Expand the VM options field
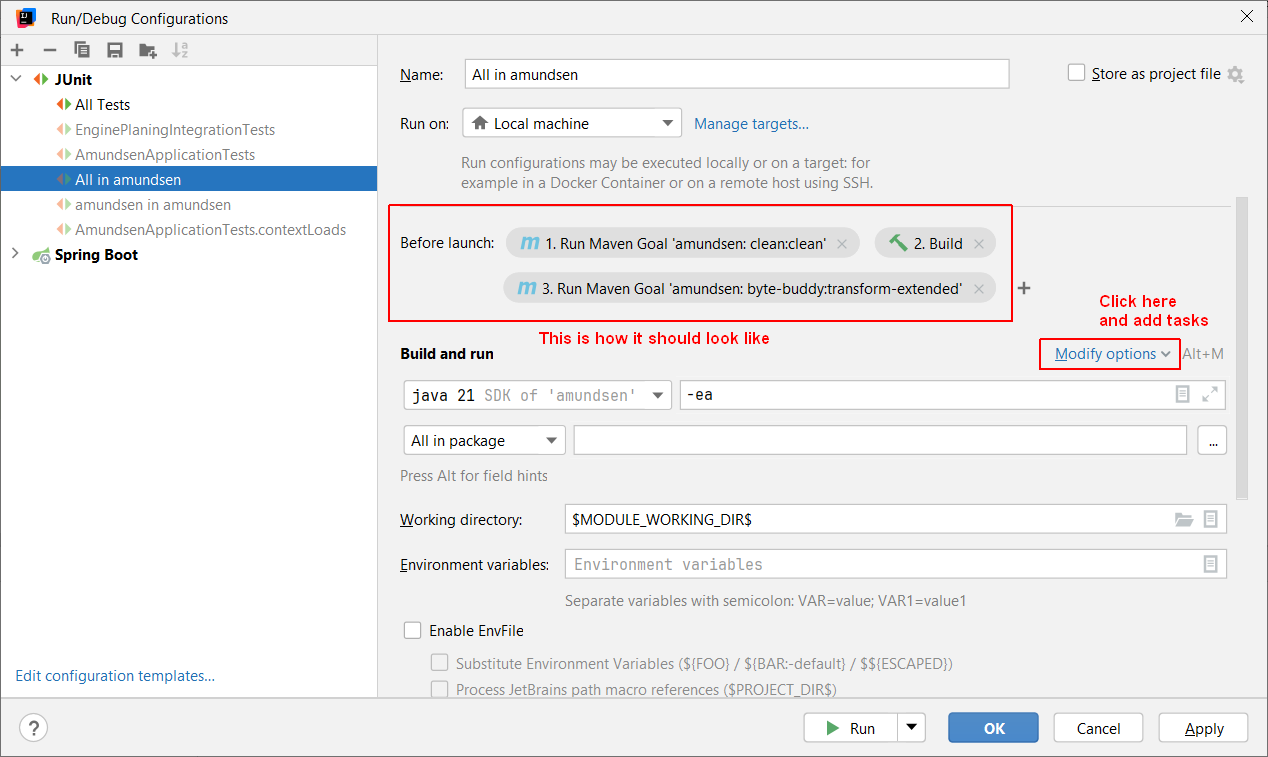The height and width of the screenshot is (757, 1268). click(1210, 395)
